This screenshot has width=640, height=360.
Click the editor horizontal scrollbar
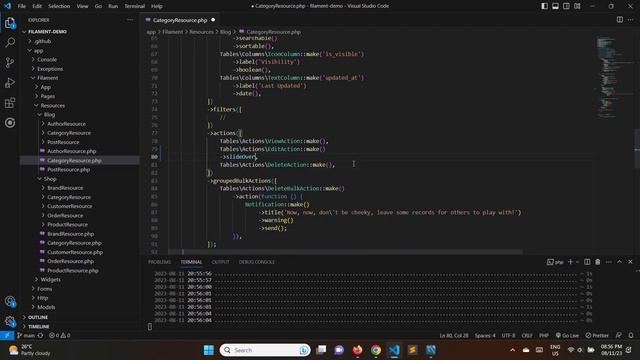click(x=345, y=252)
